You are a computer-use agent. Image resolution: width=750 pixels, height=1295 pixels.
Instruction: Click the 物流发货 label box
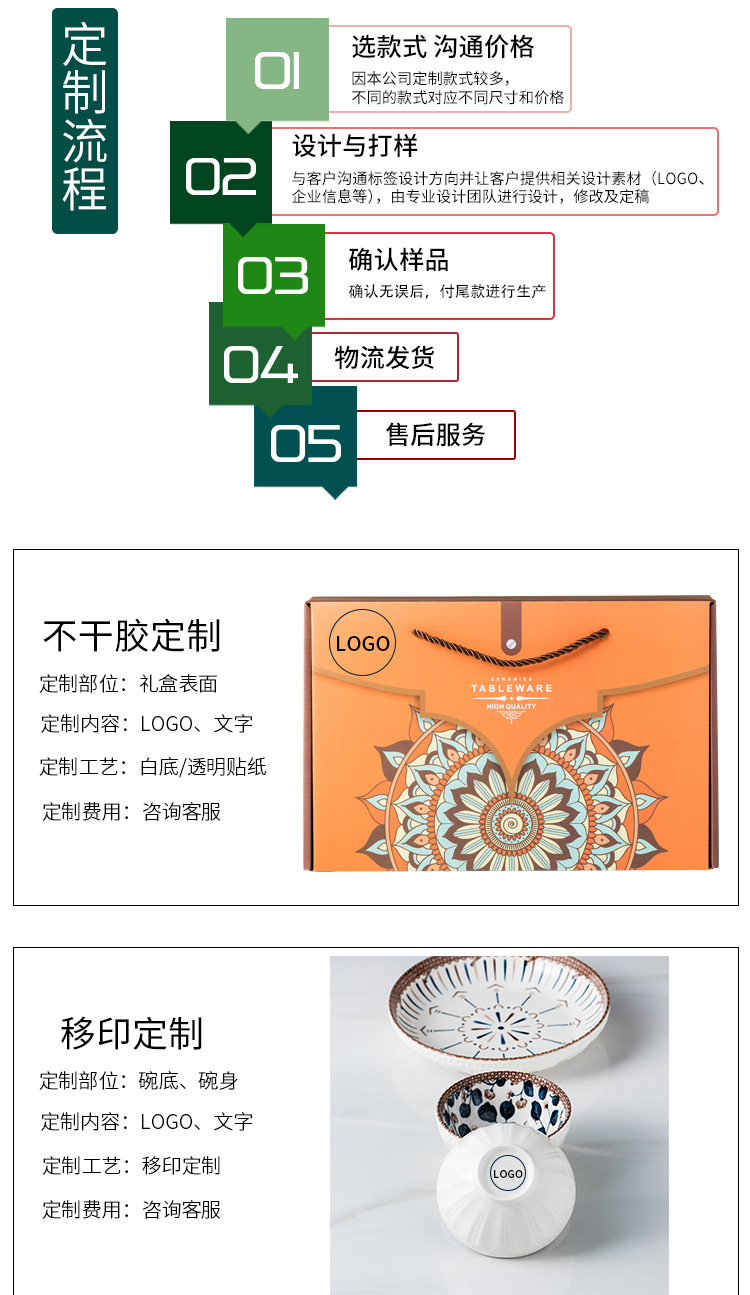point(385,357)
